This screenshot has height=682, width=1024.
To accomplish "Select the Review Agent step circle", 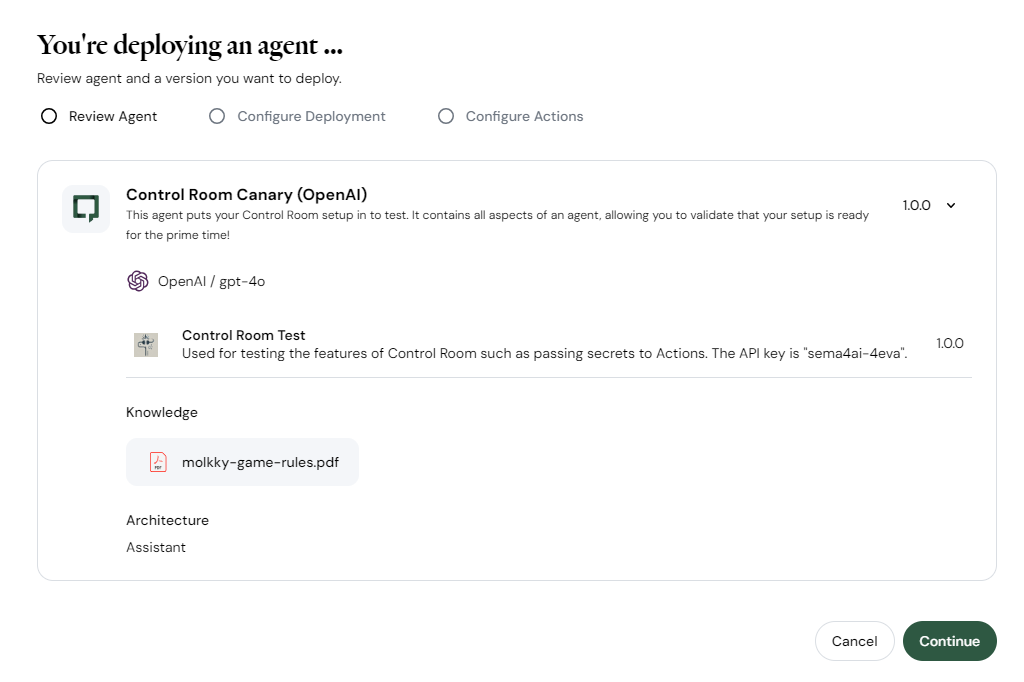I will pos(49,116).
